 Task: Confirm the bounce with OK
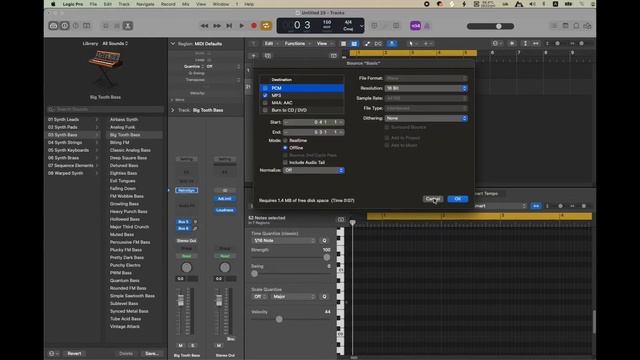coord(458,199)
